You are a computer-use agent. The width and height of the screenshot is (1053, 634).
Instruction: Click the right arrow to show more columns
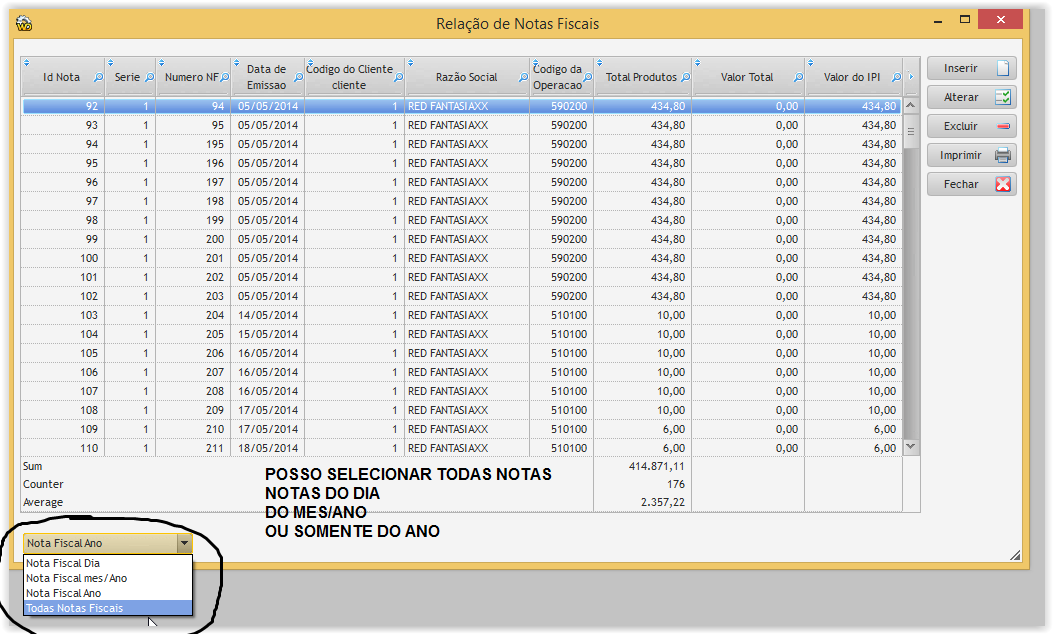[x=911, y=77]
